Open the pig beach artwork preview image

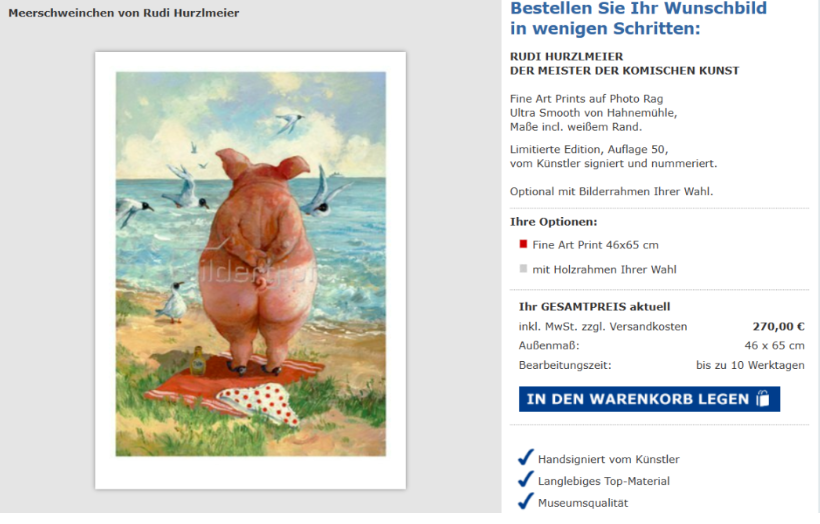click(x=250, y=264)
